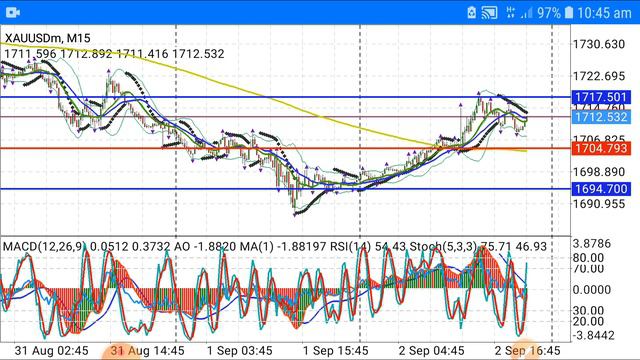Tap the Stoch(5,3,3) indicator label
Viewport: 640px width, 360px height.
click(443, 247)
